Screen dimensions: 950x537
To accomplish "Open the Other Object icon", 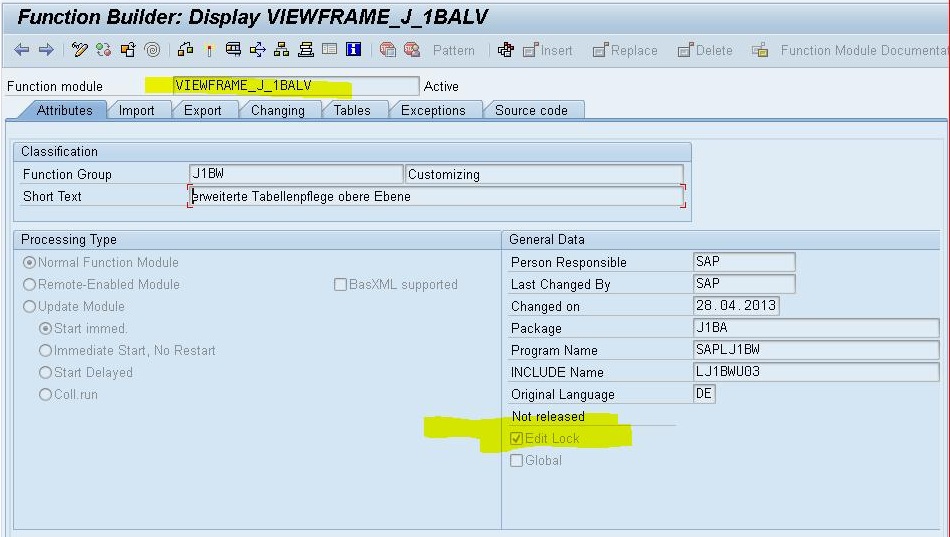I will pyautogui.click(x=128, y=50).
